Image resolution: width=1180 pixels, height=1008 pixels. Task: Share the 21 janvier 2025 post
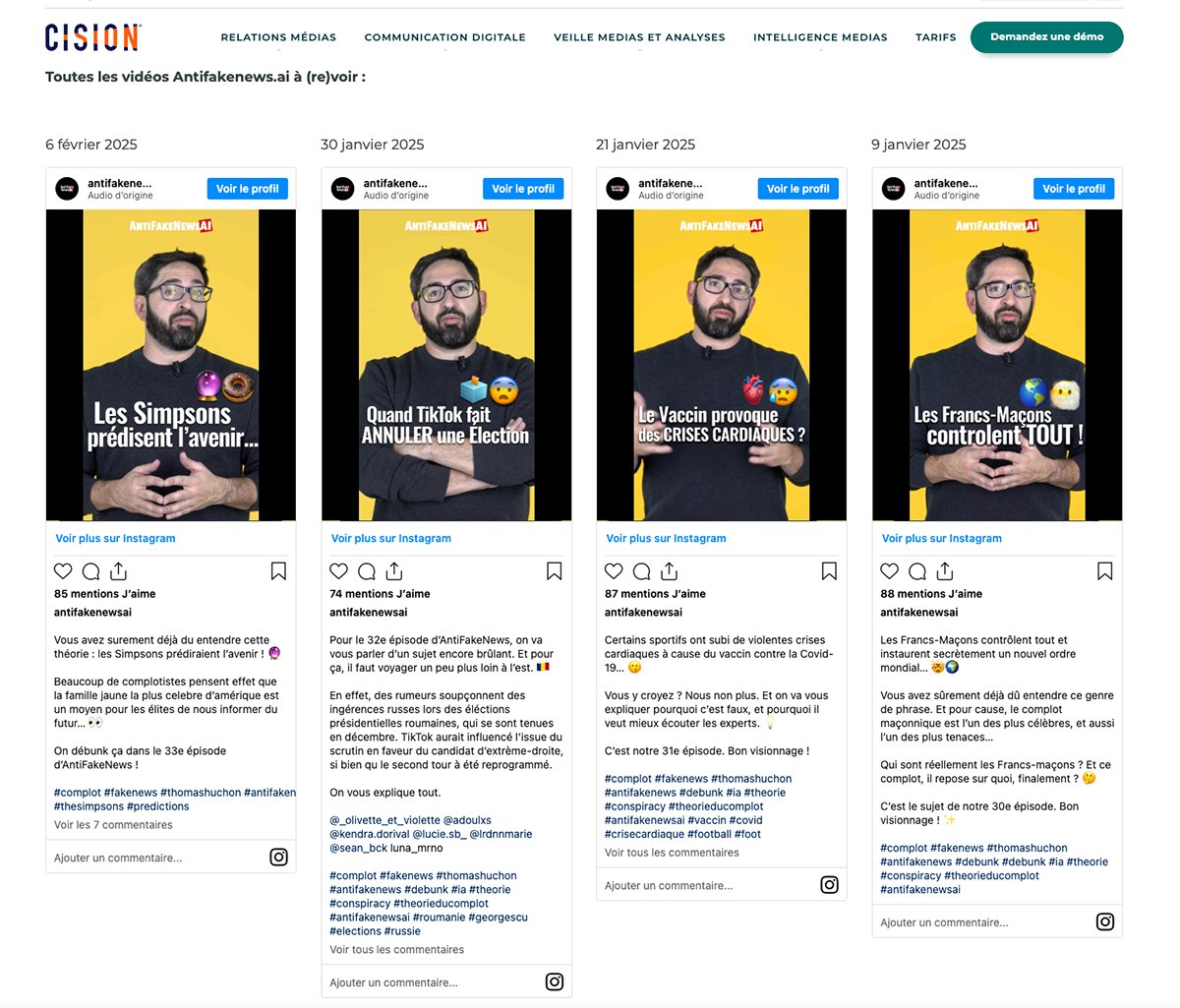(x=669, y=570)
